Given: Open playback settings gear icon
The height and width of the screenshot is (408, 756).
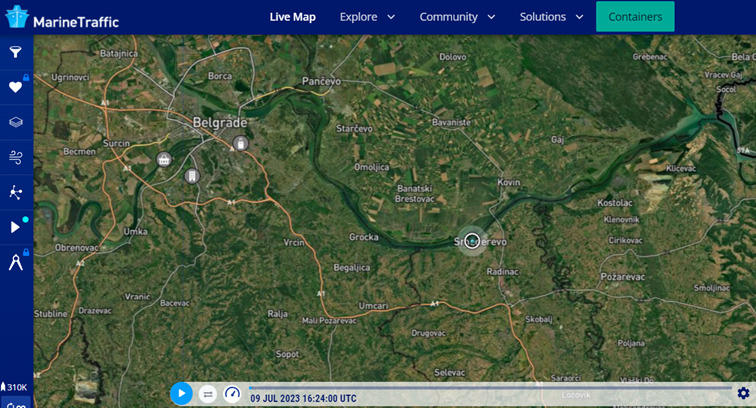Looking at the screenshot, I should [743, 393].
